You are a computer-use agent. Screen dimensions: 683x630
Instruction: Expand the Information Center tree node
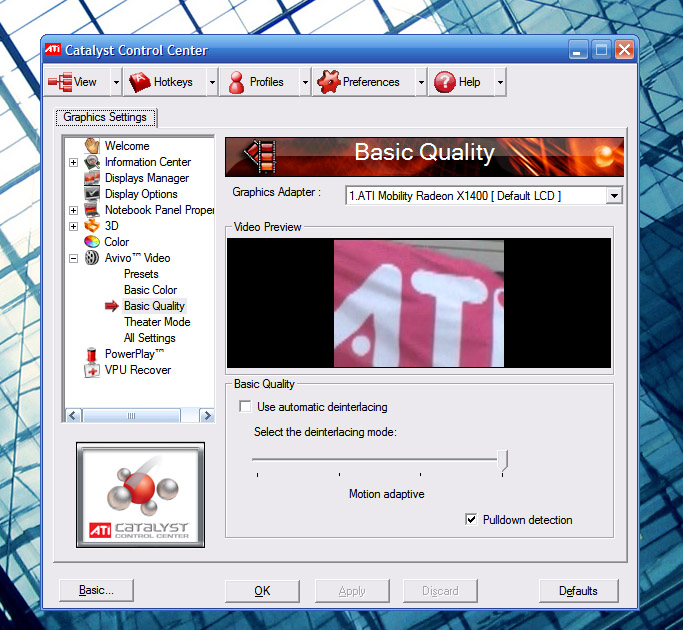74,162
